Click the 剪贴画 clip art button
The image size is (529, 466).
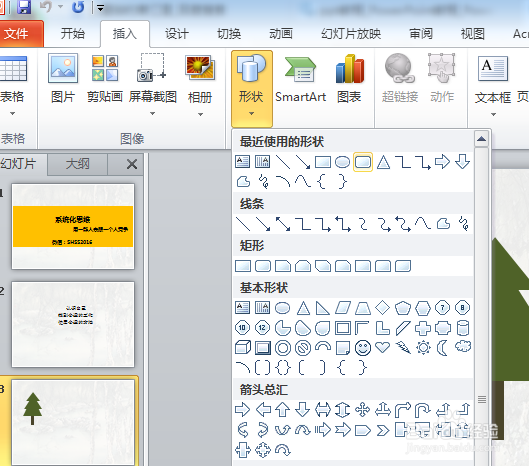point(105,79)
